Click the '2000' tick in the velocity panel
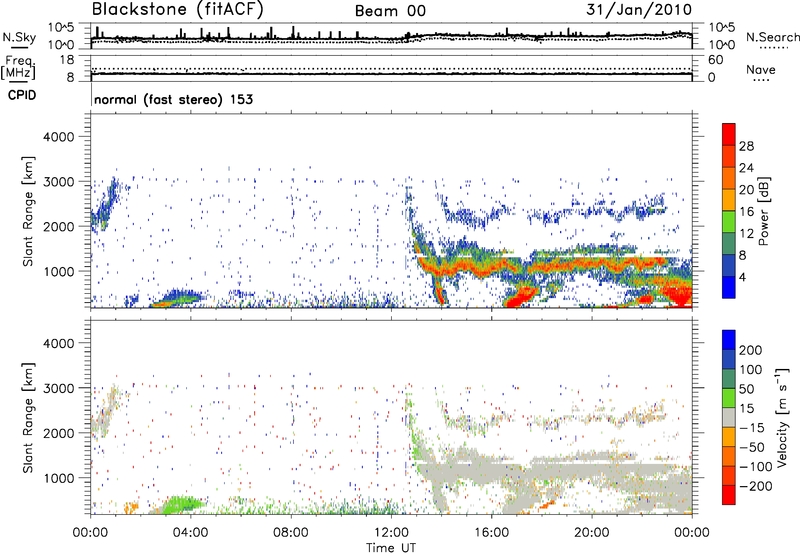 (x=58, y=433)
